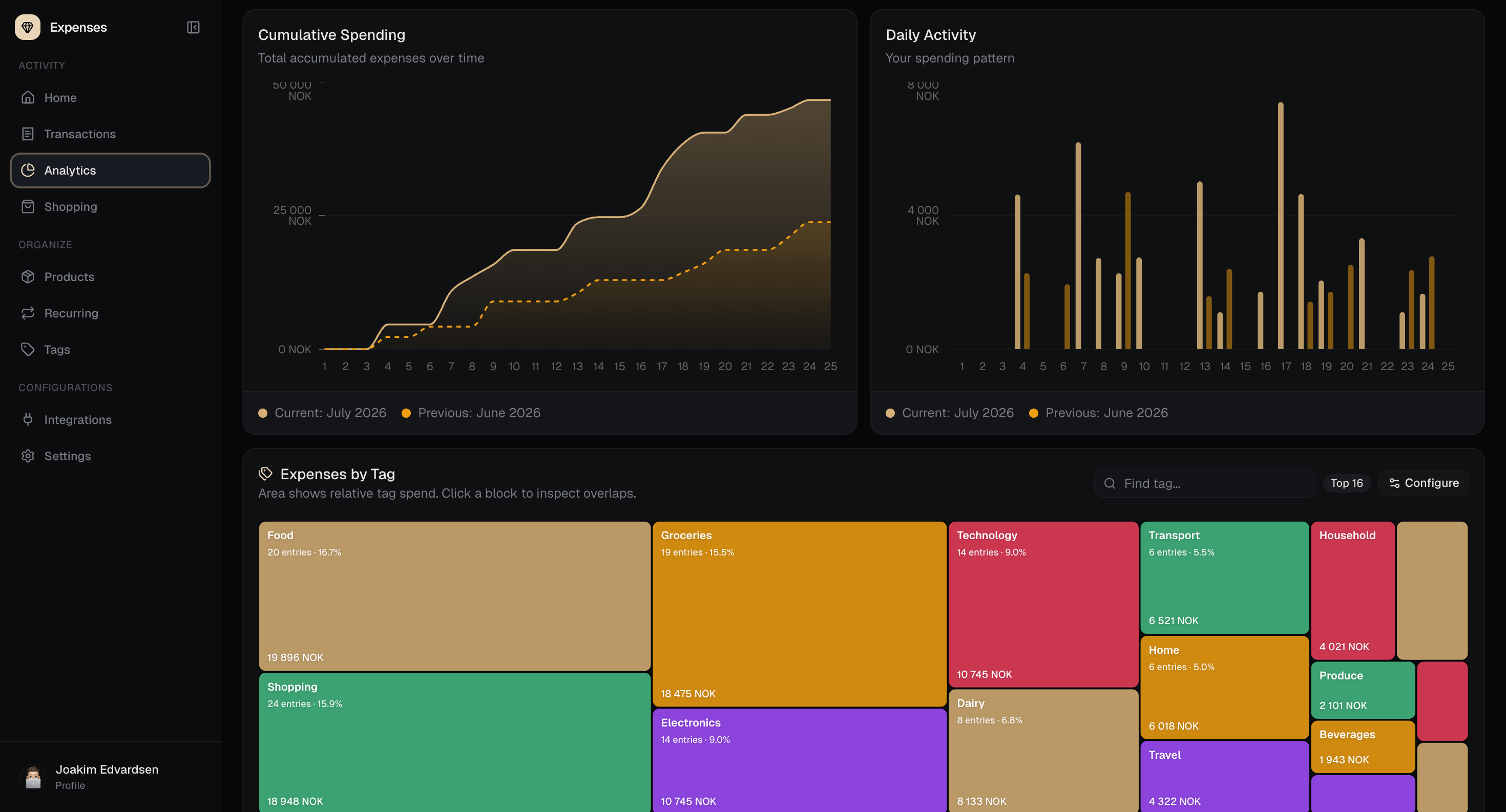Click the search magnifier icon in Find tag
1506x812 pixels.
tap(1110, 483)
